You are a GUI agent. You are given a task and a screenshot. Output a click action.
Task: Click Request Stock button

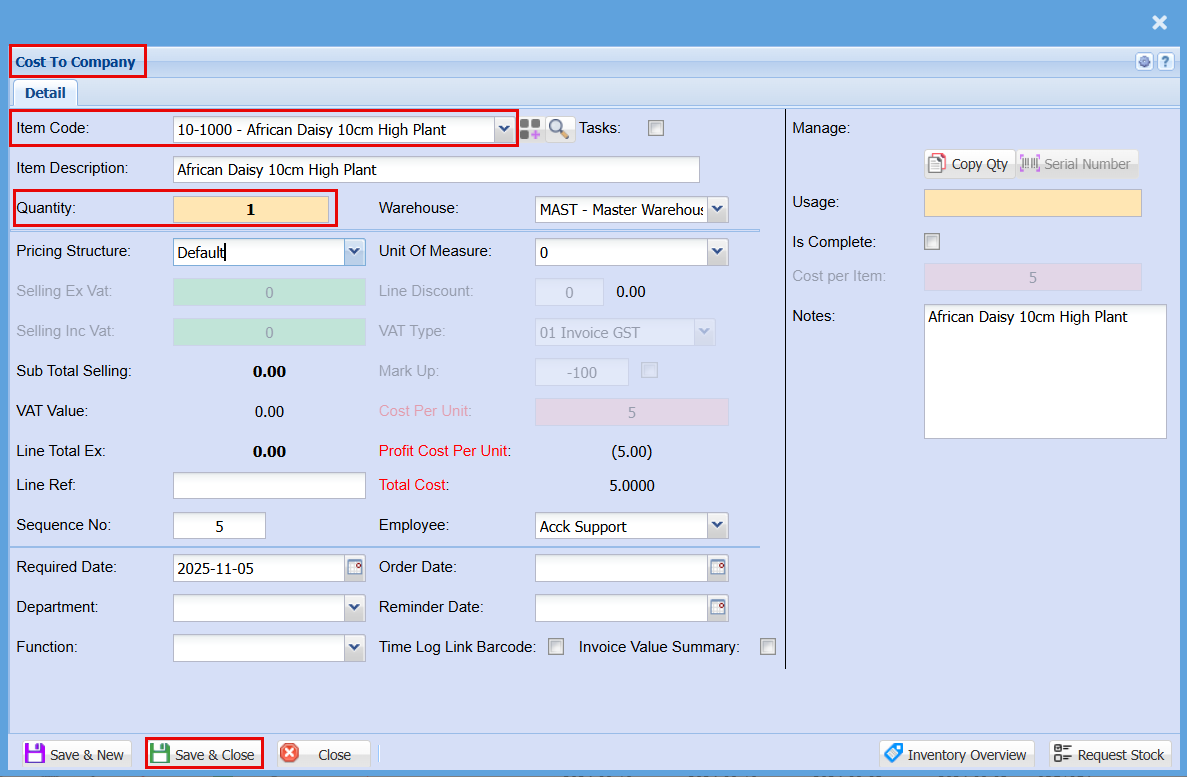(x=1110, y=754)
